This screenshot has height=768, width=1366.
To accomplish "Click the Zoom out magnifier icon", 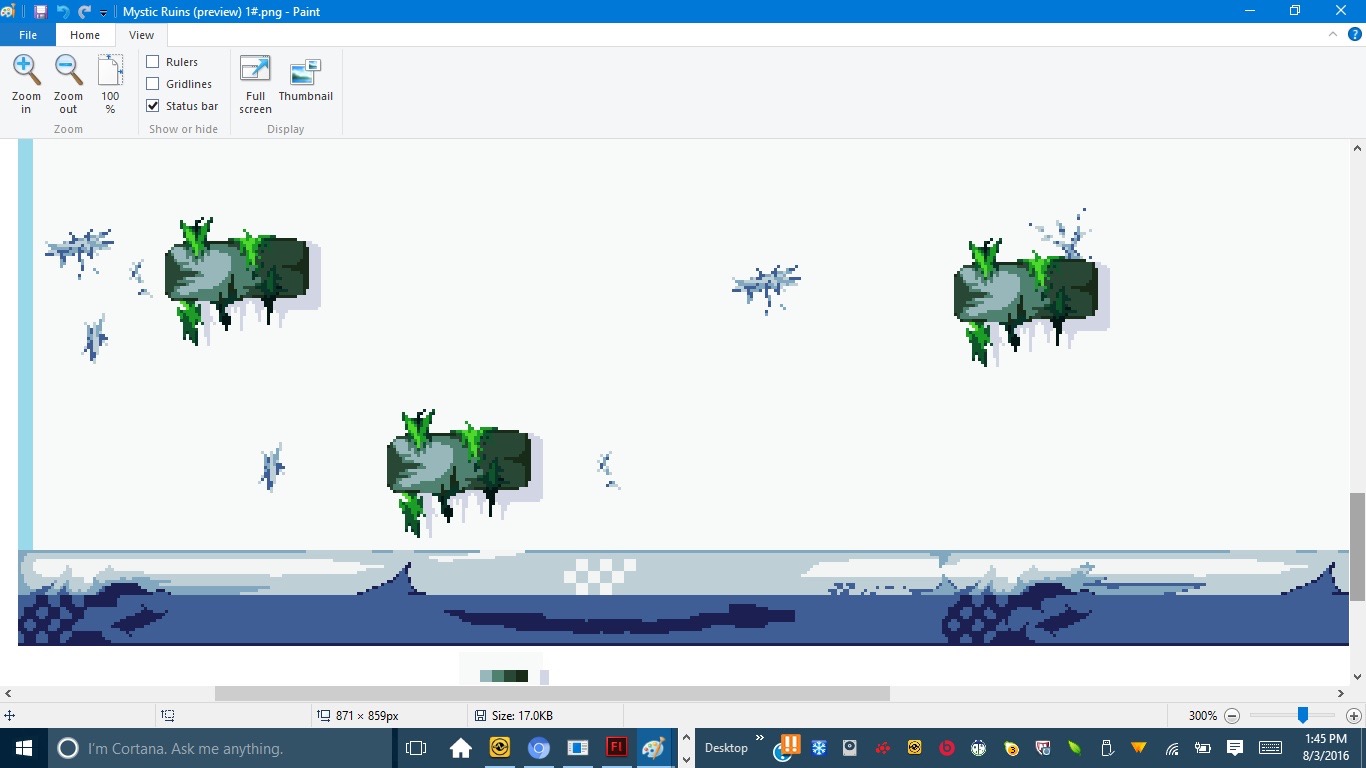I will (68, 71).
